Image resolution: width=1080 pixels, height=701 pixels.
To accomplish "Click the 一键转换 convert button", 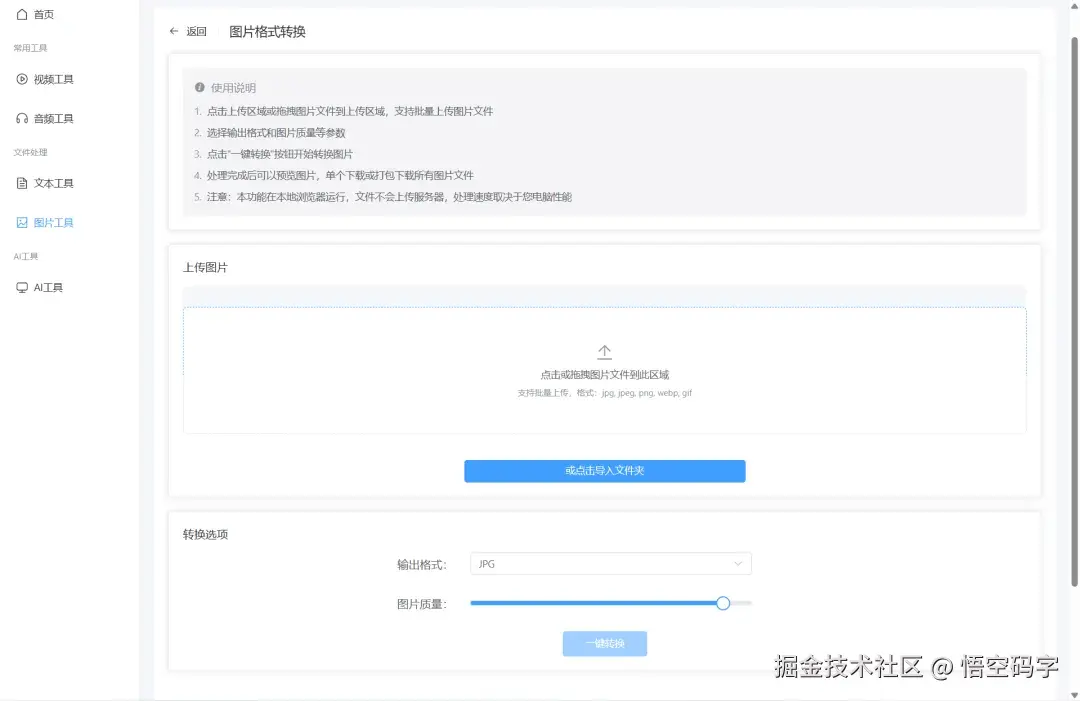I will point(604,643).
